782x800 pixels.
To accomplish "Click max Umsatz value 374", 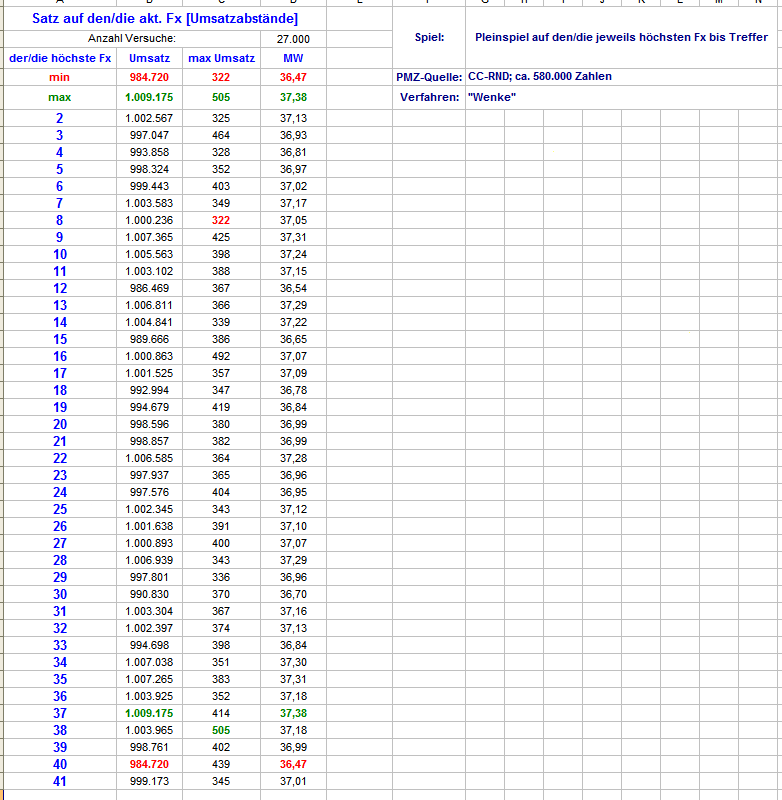I will (221, 629).
